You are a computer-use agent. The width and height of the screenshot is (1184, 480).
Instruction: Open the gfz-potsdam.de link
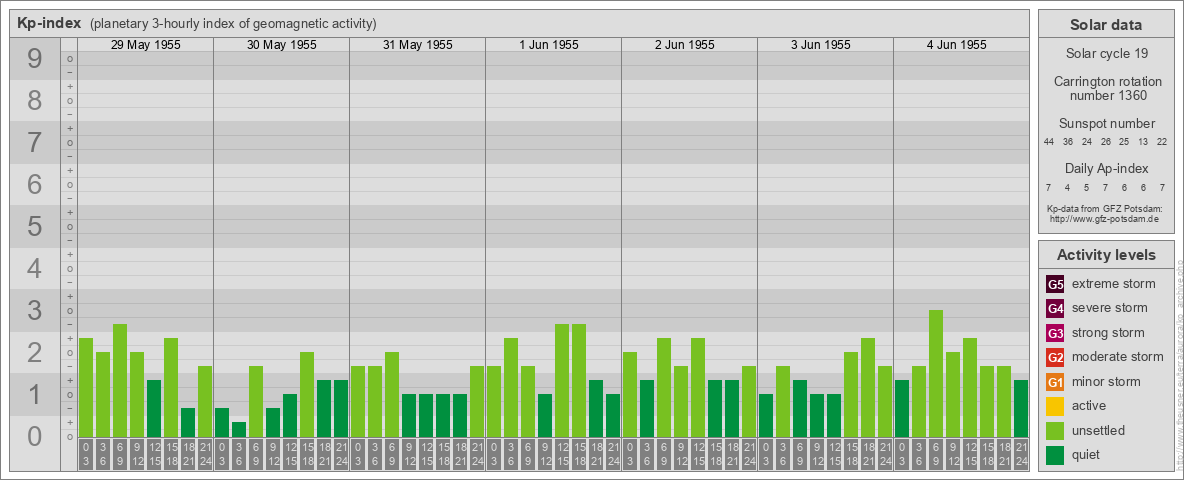point(1104,219)
